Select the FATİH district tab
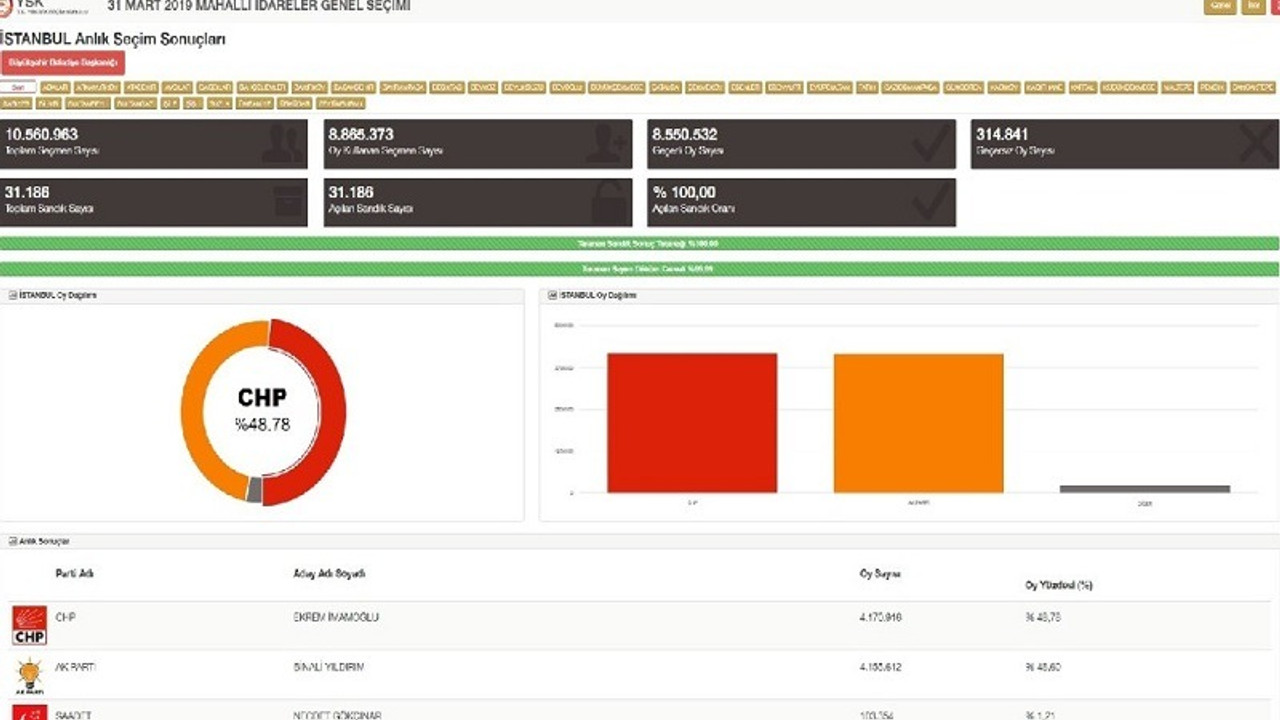1280x720 pixels. 867,88
